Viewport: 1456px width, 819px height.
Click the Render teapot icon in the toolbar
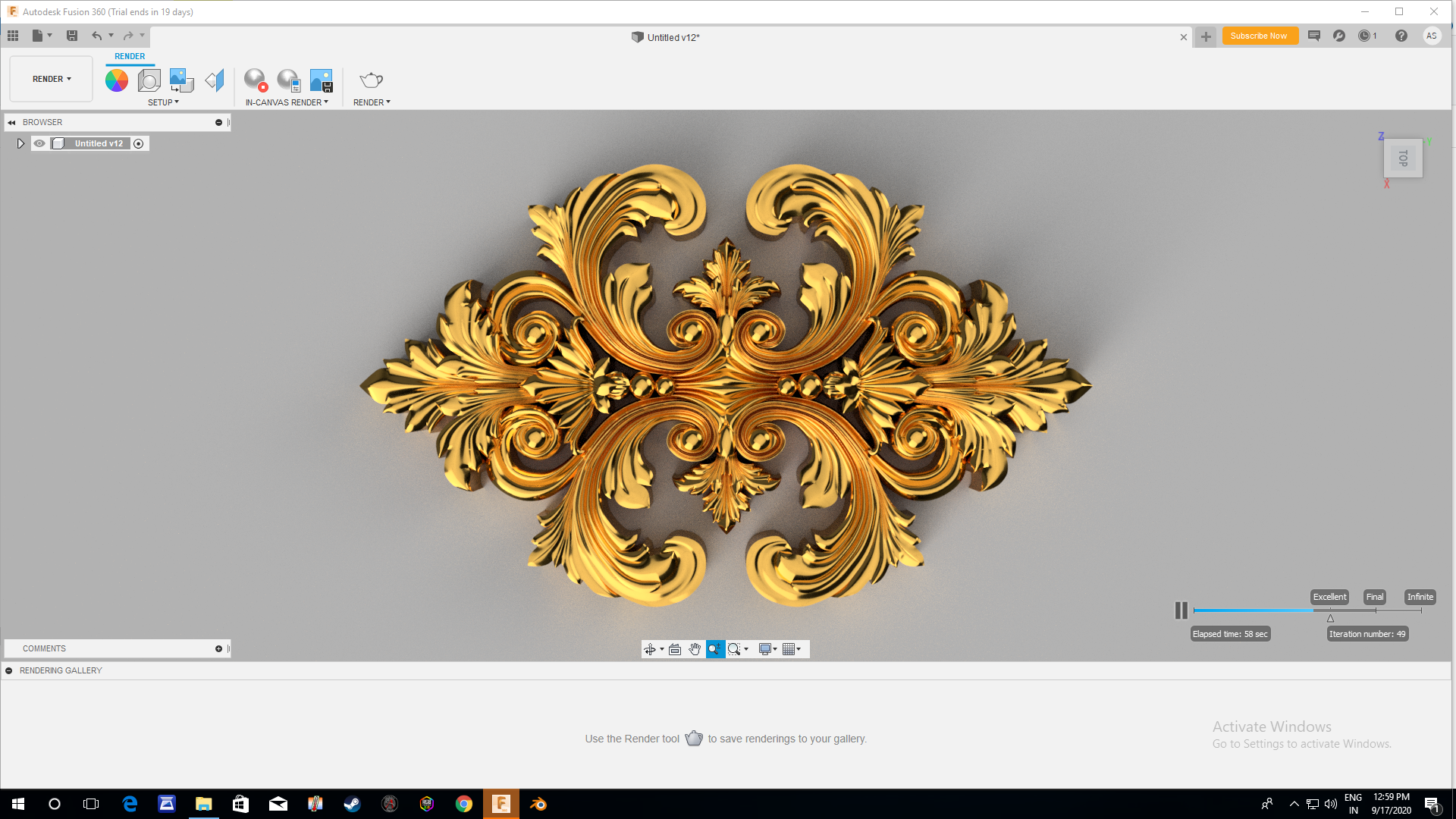(x=371, y=80)
